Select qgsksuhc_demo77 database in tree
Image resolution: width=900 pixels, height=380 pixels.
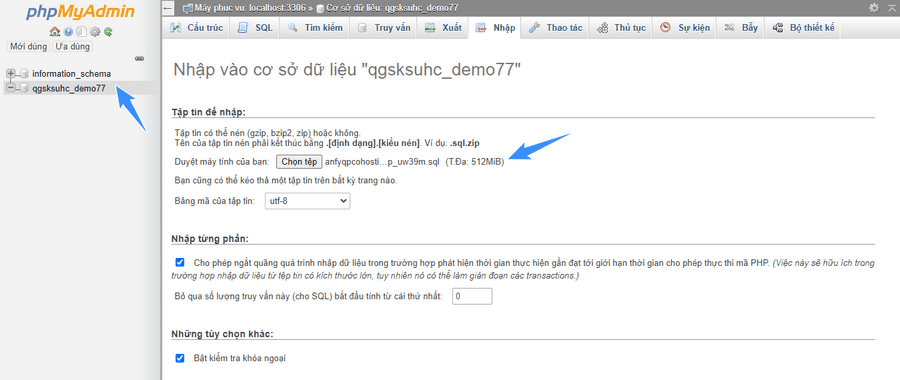point(69,88)
